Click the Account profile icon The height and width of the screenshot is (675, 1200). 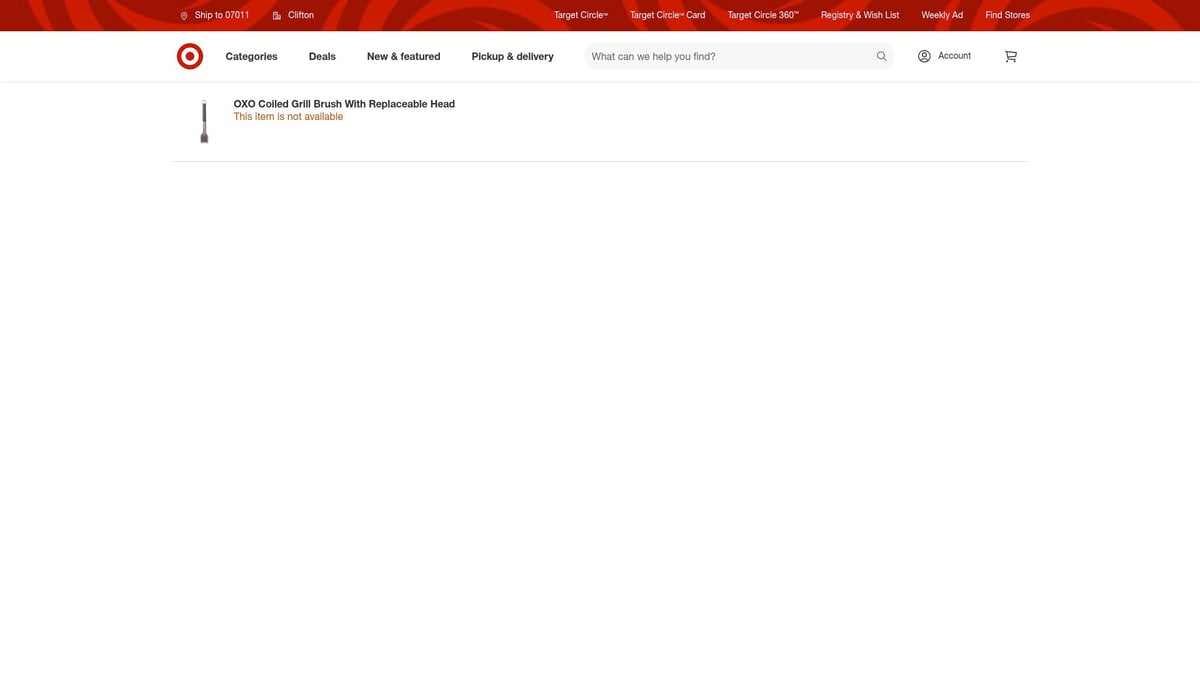(x=924, y=56)
